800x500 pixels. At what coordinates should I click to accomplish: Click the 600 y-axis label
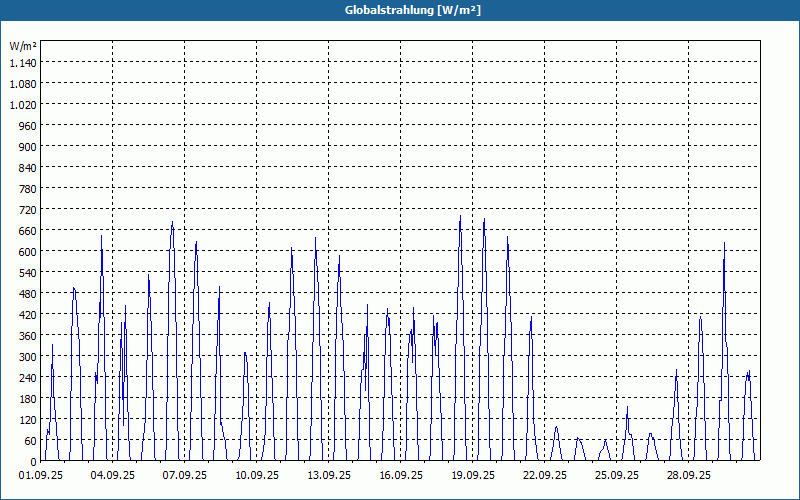click(x=28, y=252)
